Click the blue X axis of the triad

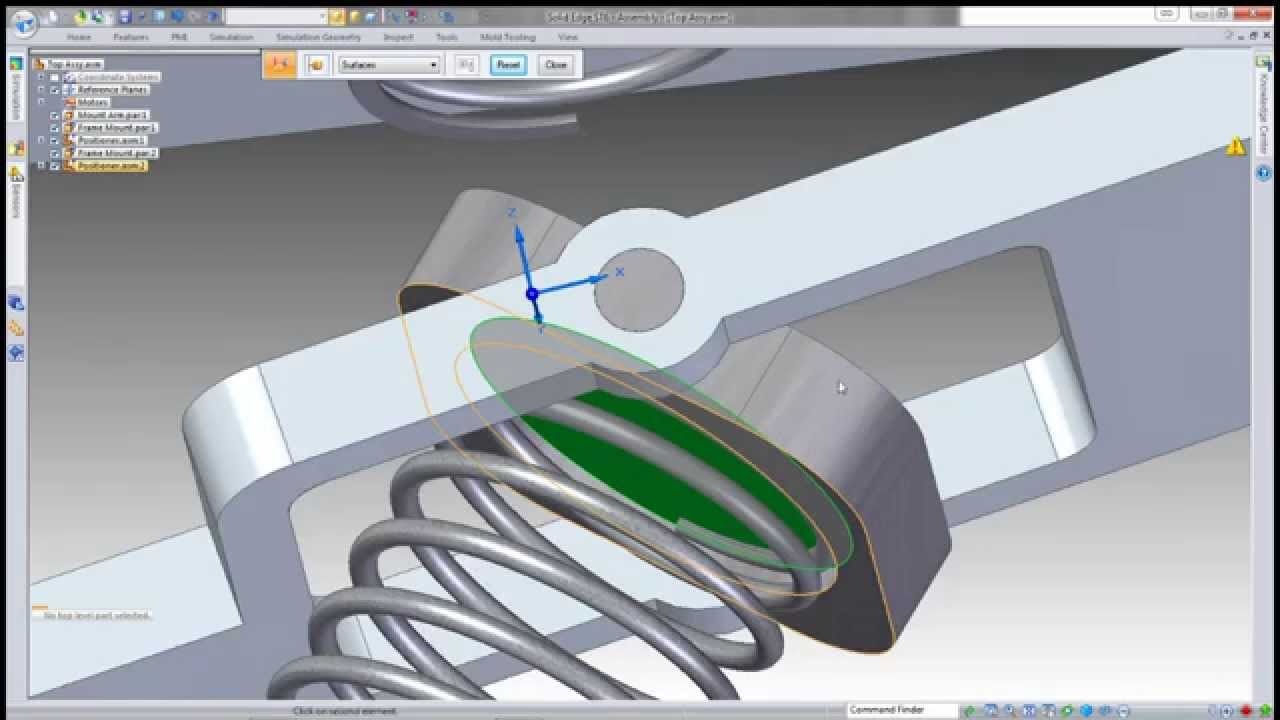(x=572, y=284)
